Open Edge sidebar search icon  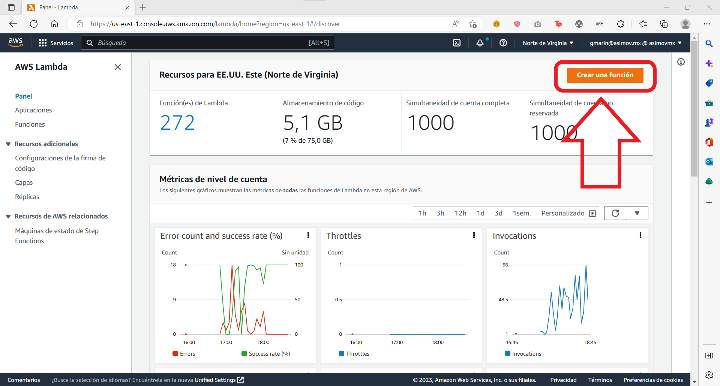point(709,44)
